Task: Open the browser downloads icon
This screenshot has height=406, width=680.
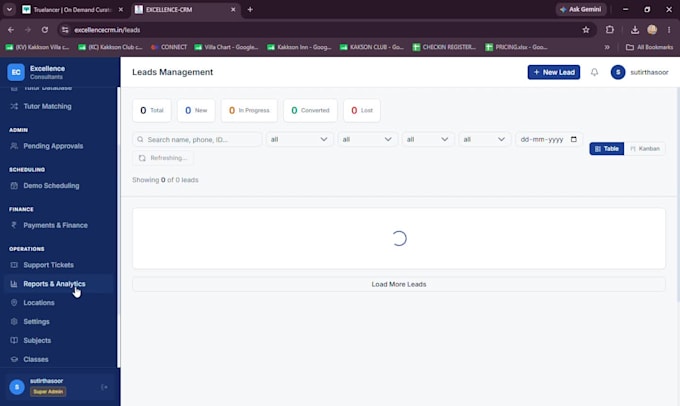Action: 635,30
